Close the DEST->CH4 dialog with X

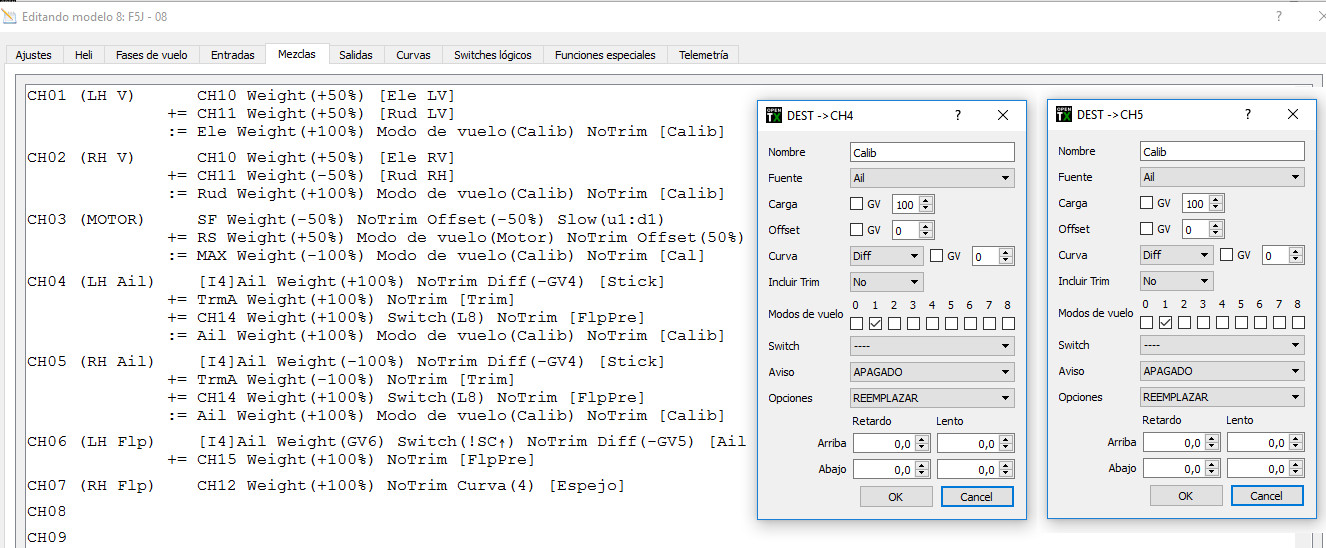point(1003,115)
